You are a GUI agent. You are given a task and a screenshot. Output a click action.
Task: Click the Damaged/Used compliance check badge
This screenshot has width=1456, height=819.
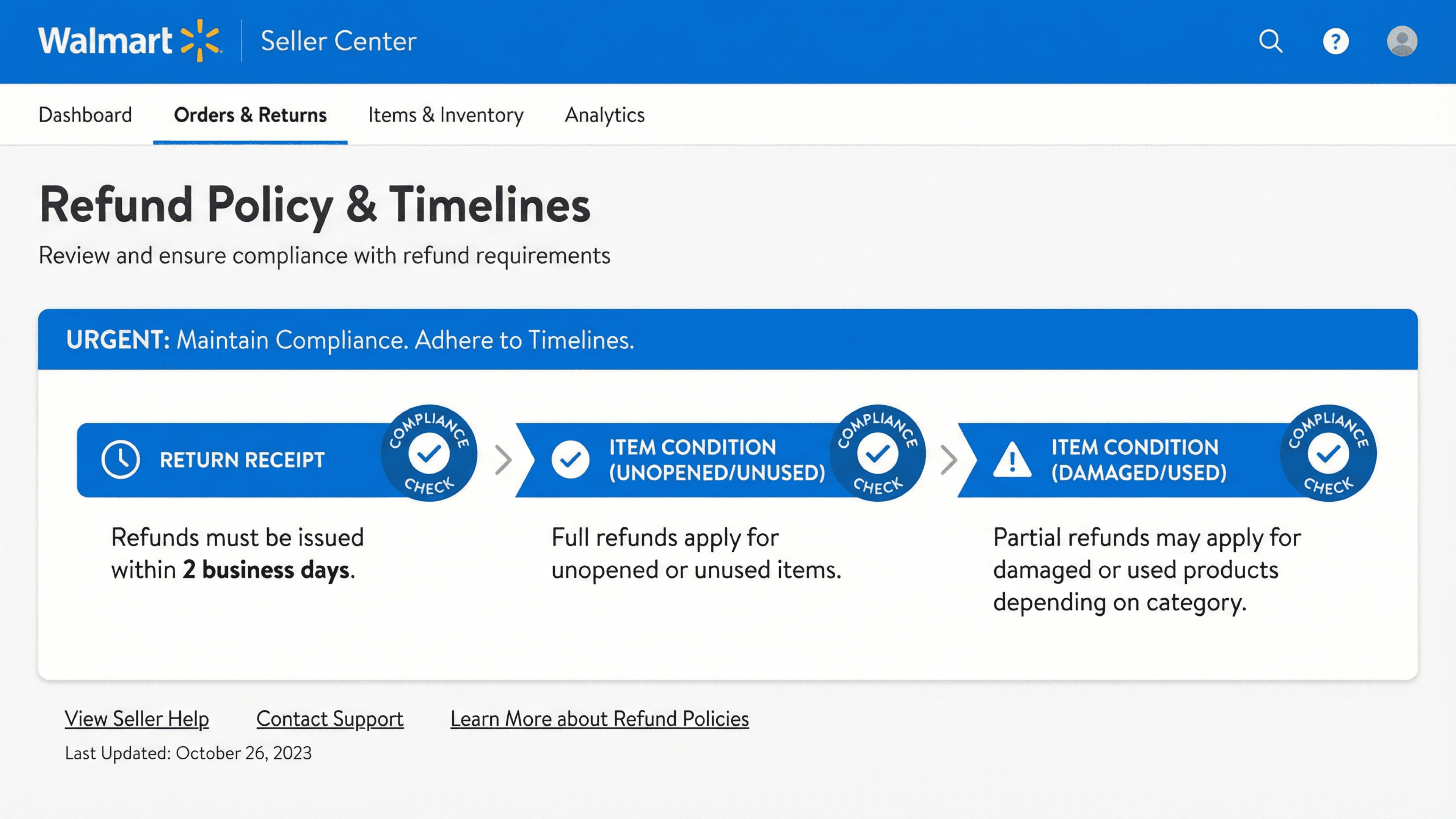(1328, 453)
